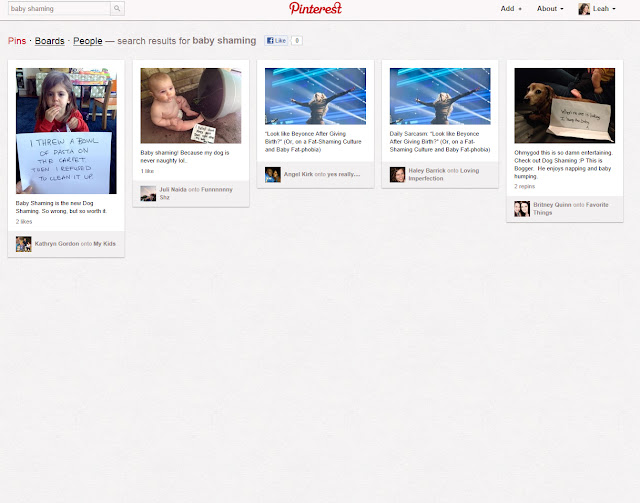Open Angel Kirk's avatar icon

coord(273,174)
